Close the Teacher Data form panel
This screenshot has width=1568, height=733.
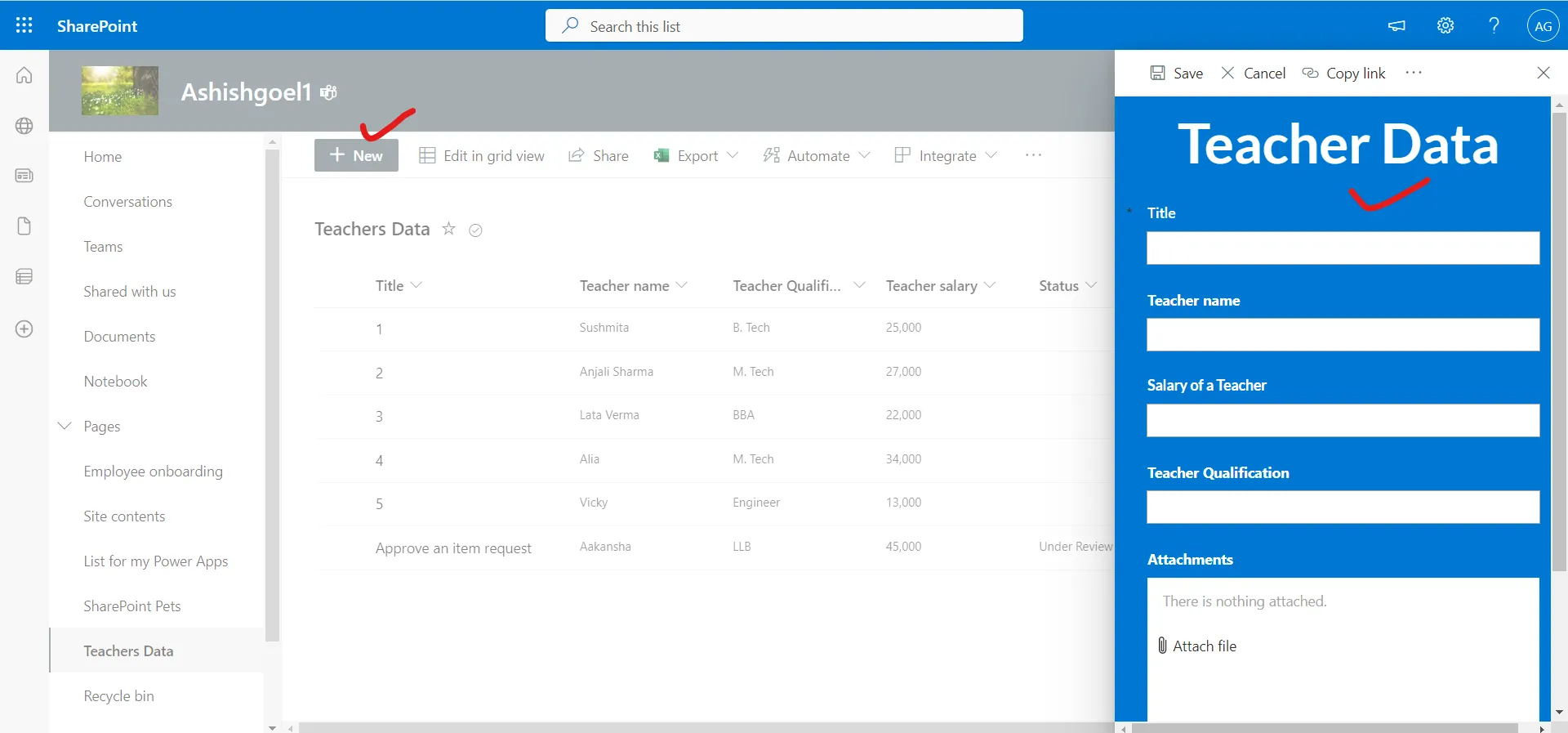[x=1543, y=73]
